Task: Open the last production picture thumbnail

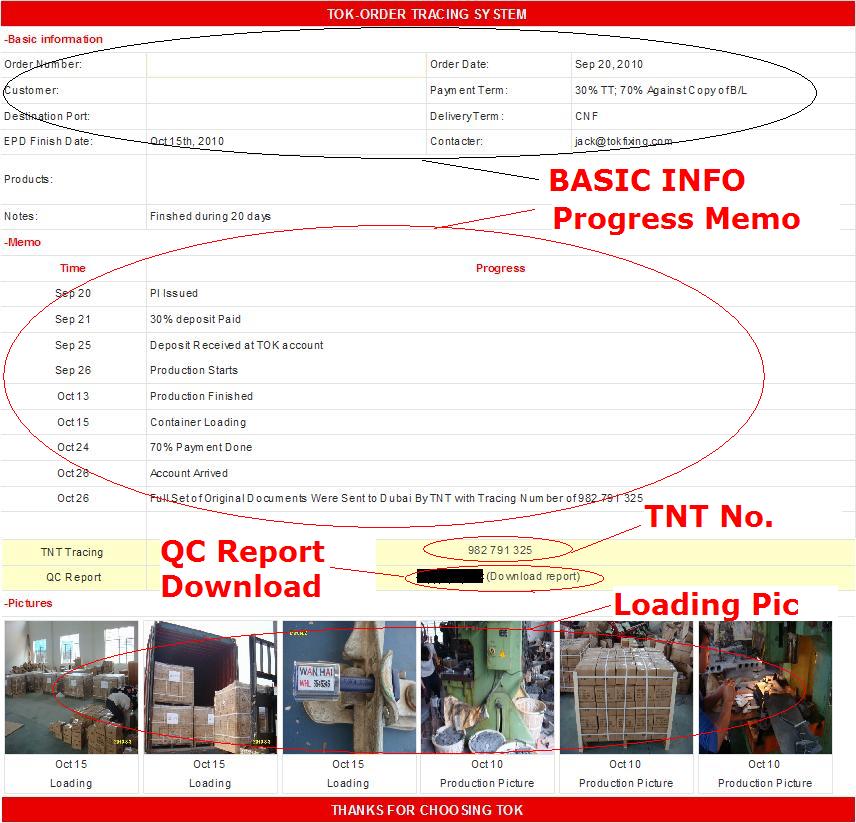Action: pos(764,687)
